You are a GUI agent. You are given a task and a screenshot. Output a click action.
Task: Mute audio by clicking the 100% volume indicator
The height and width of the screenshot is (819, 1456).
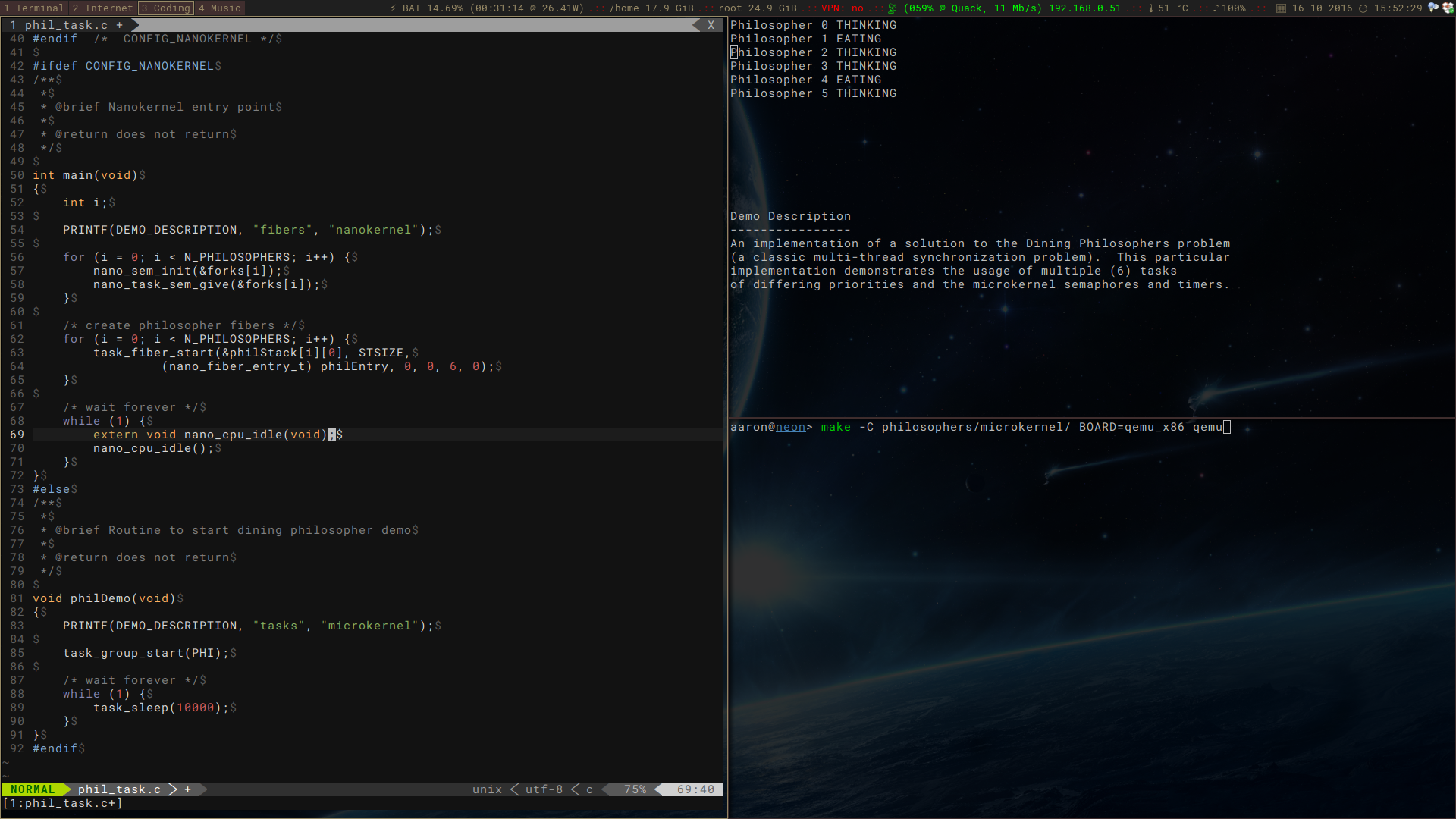click(x=1236, y=8)
